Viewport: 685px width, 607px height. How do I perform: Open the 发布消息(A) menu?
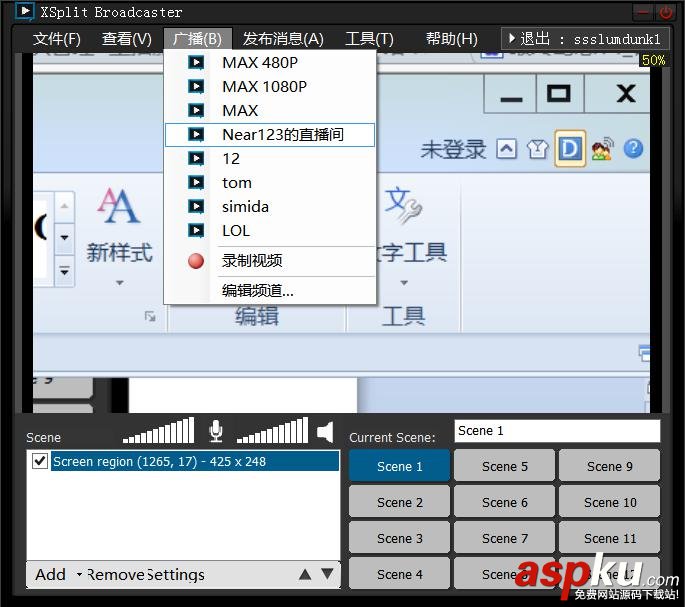pyautogui.click(x=283, y=39)
